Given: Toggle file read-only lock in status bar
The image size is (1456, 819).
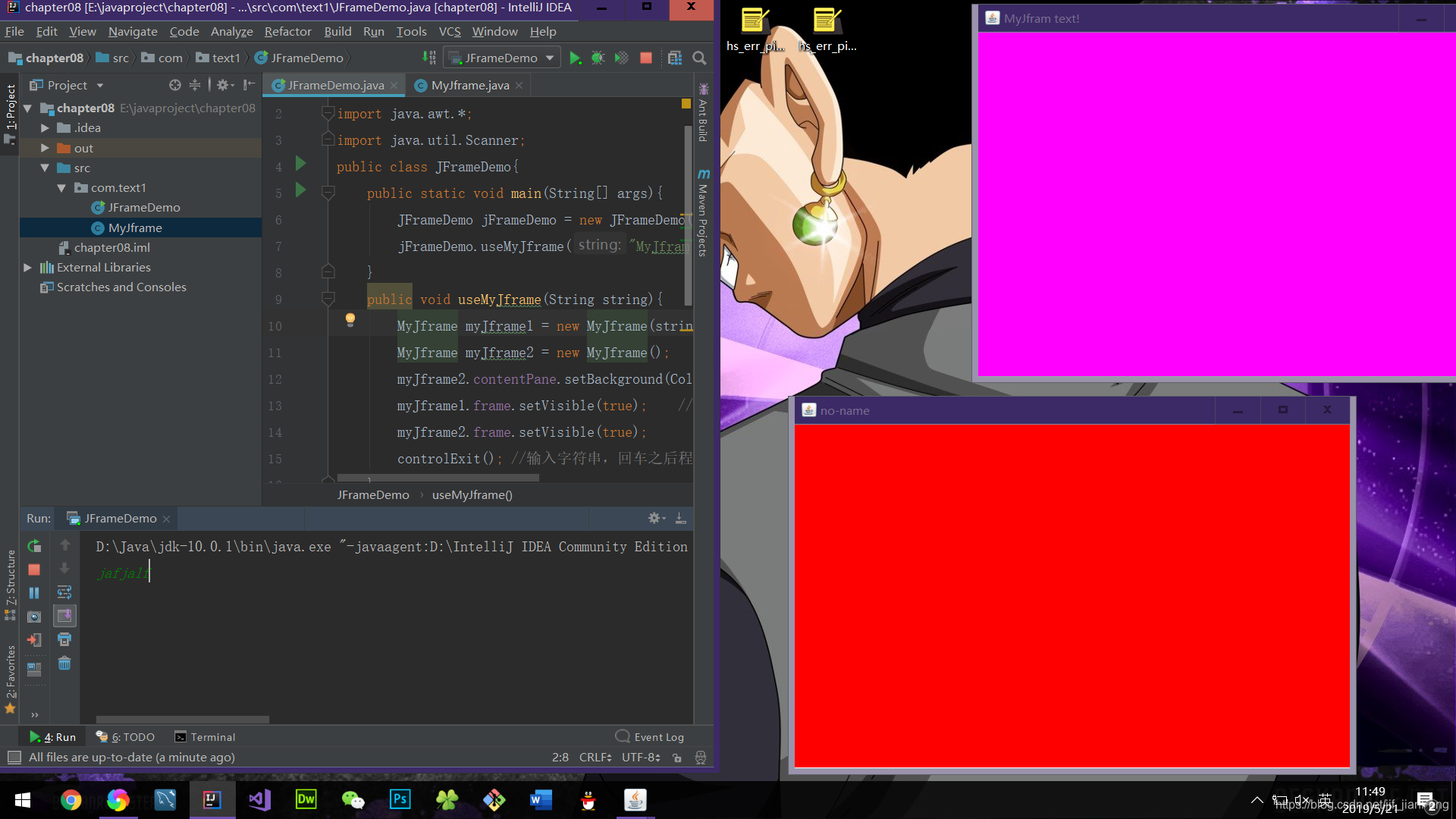Looking at the screenshot, I should (677, 758).
